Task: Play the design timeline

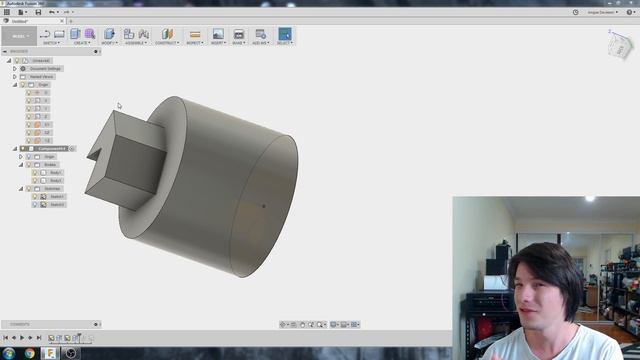Action: coord(22,338)
